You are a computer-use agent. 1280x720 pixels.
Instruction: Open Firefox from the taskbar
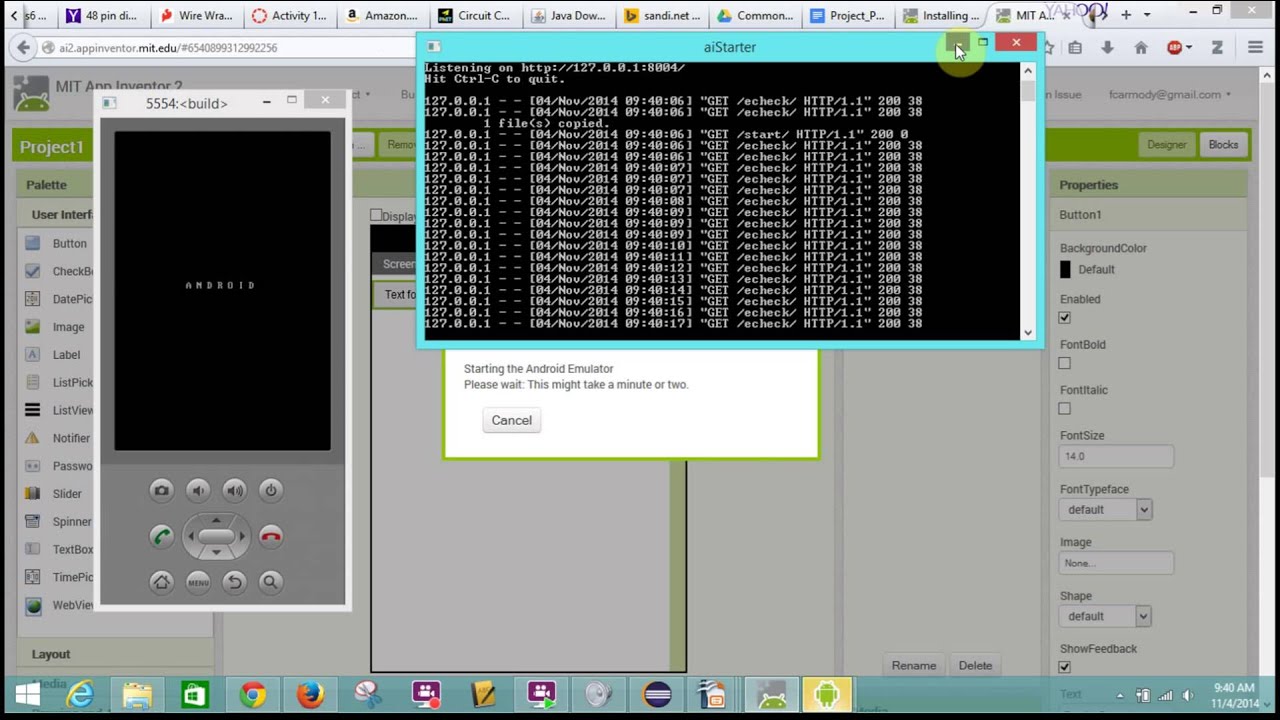click(x=310, y=694)
